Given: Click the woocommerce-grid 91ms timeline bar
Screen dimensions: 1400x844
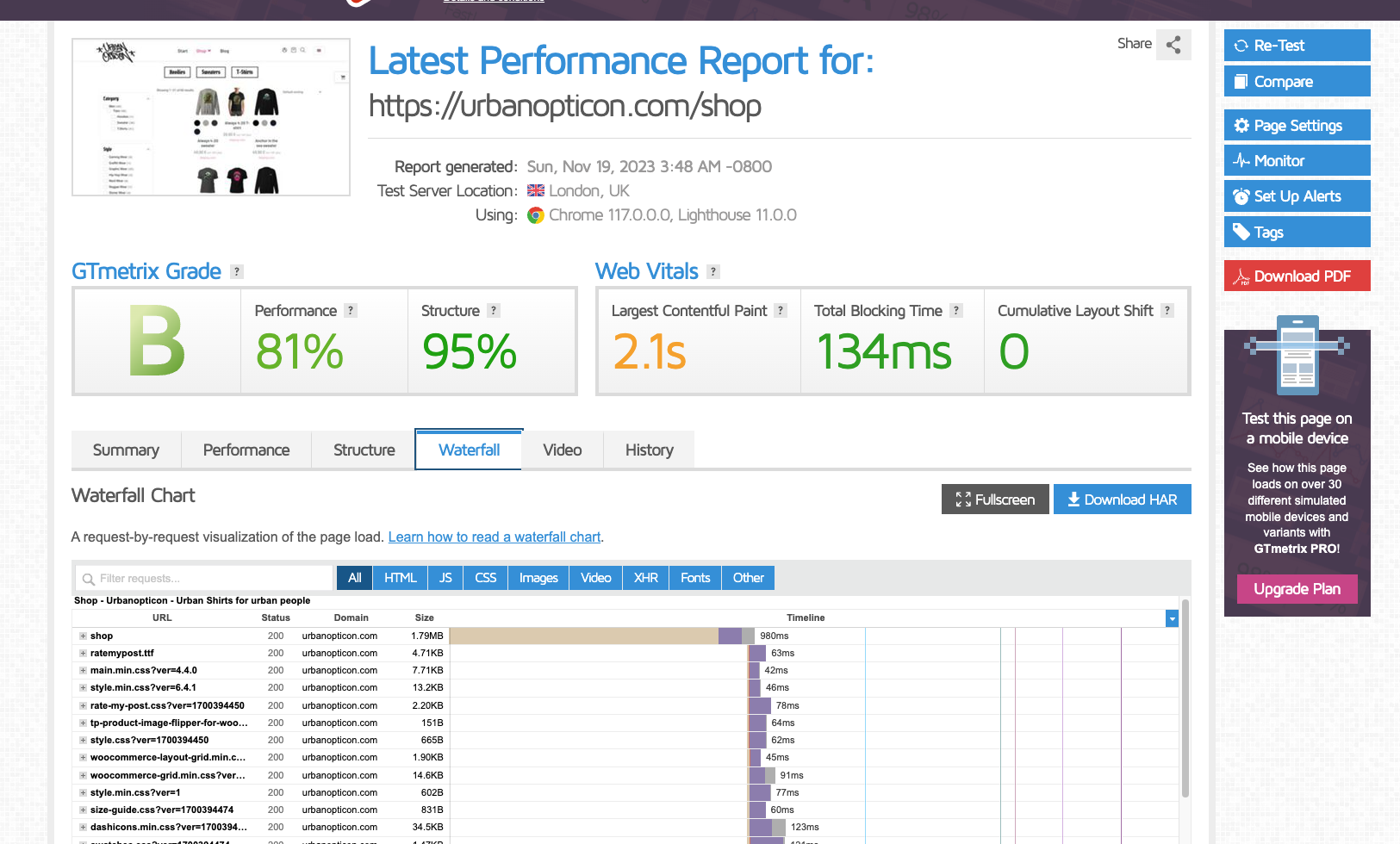Looking at the screenshot, I should click(762, 775).
